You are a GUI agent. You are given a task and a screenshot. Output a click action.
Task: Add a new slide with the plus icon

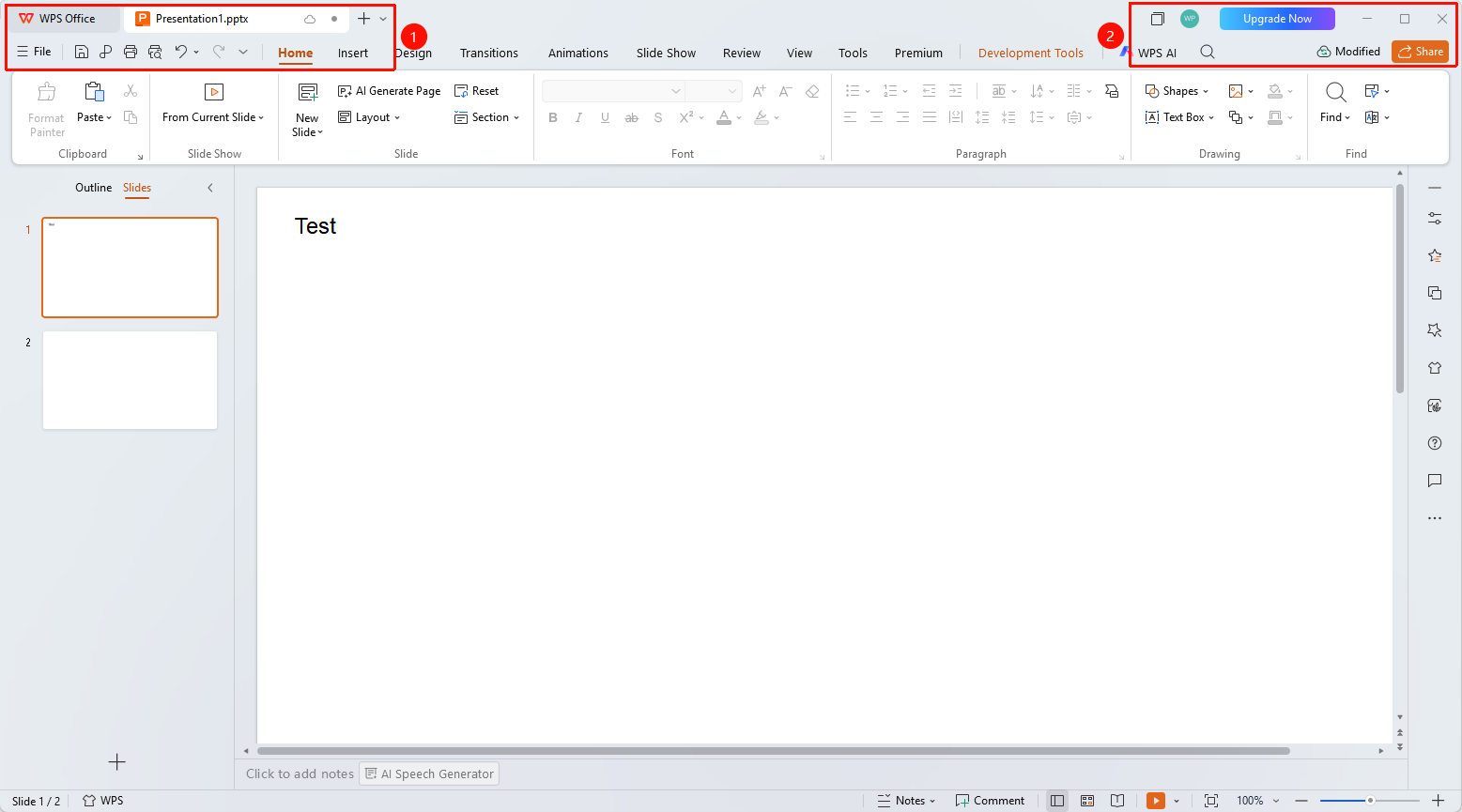116,762
